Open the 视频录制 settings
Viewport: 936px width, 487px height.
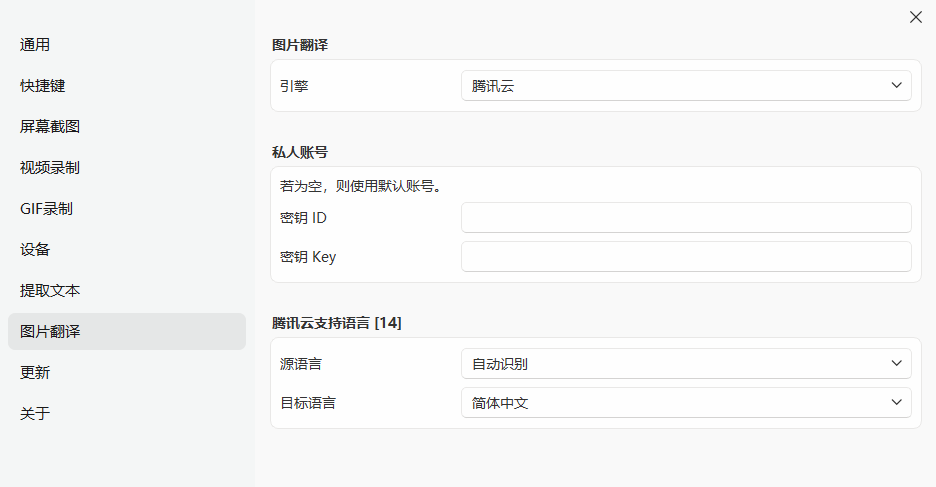pos(50,168)
